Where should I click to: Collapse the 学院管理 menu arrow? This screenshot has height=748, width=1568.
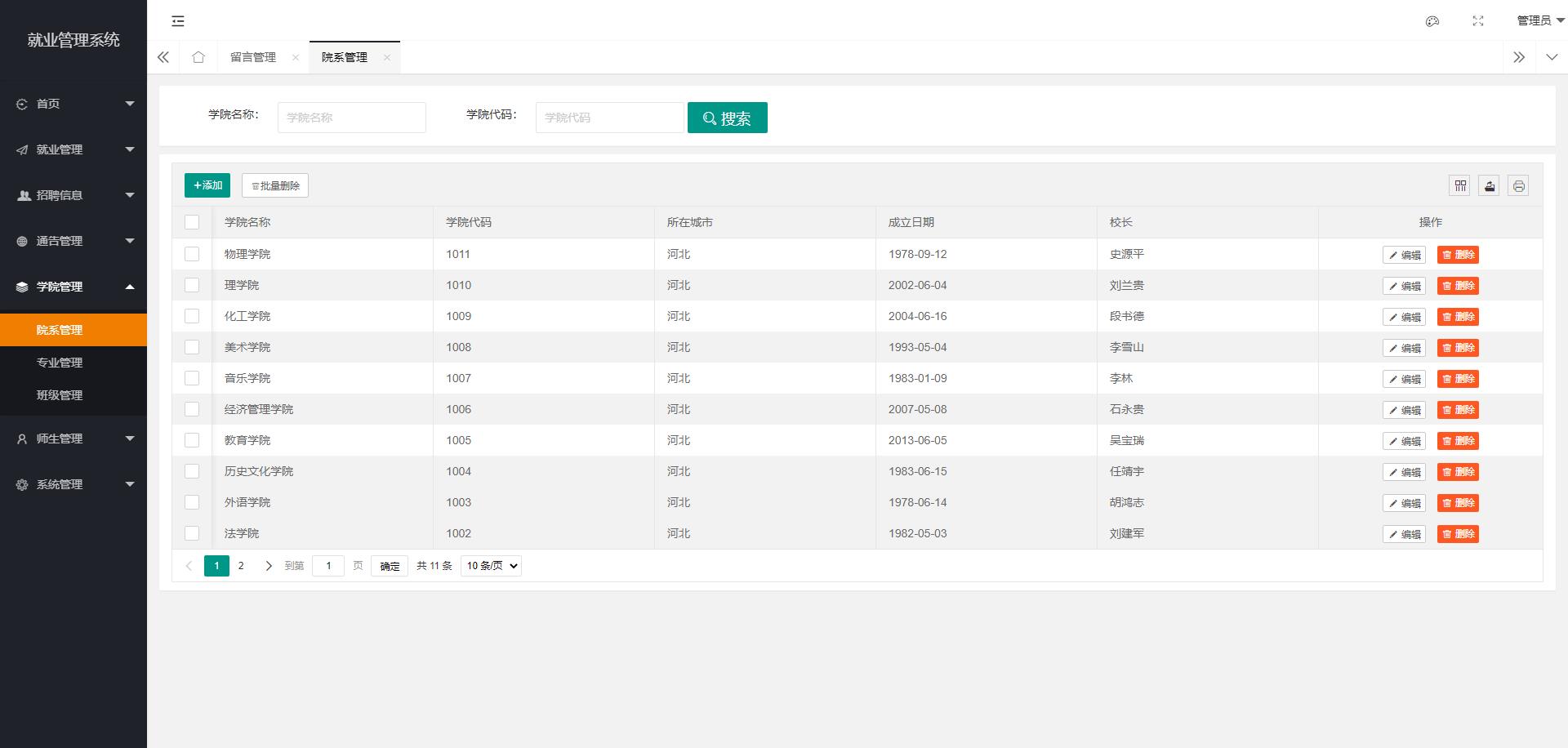(130, 287)
